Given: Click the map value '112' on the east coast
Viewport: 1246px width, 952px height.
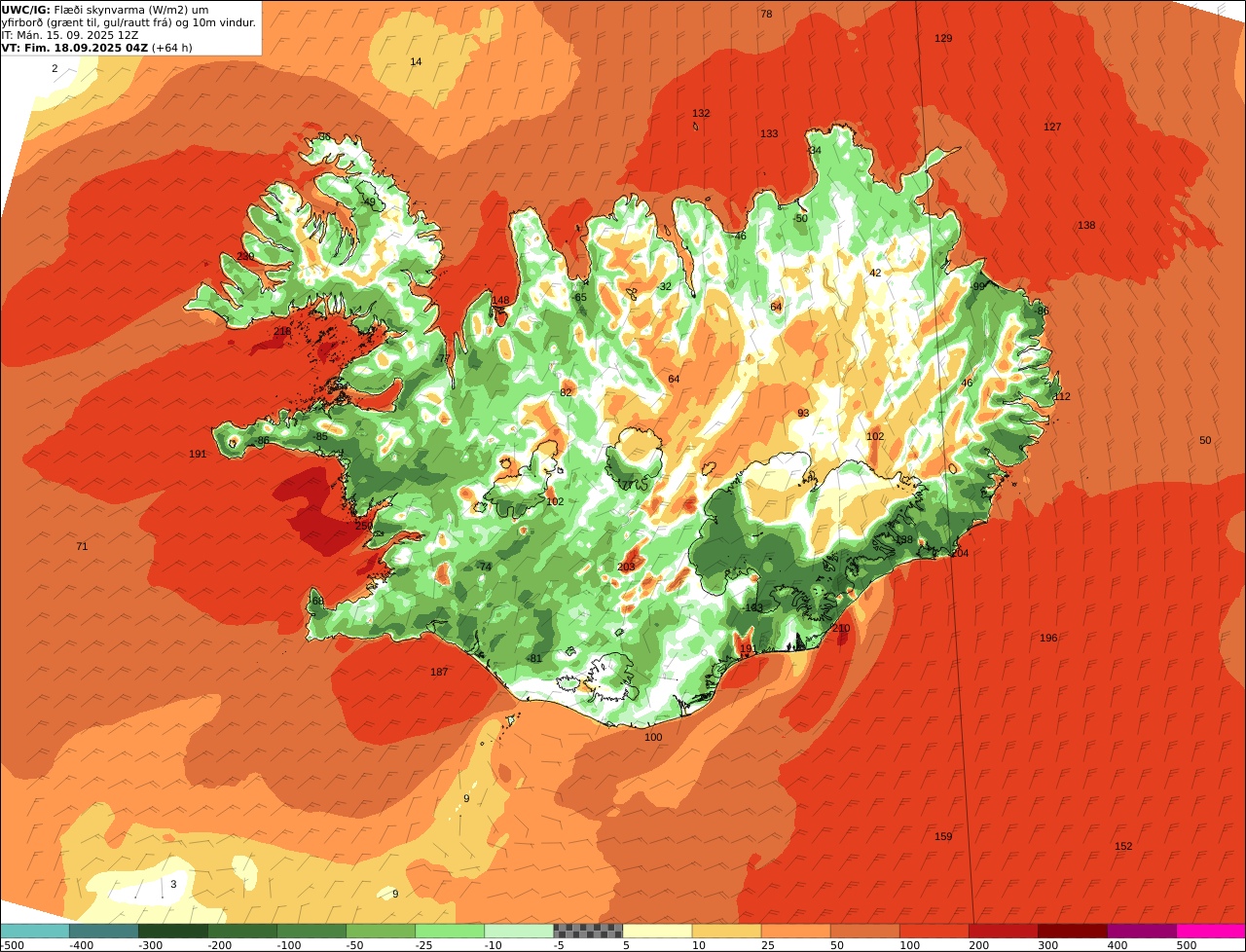Looking at the screenshot, I should (x=1062, y=396).
